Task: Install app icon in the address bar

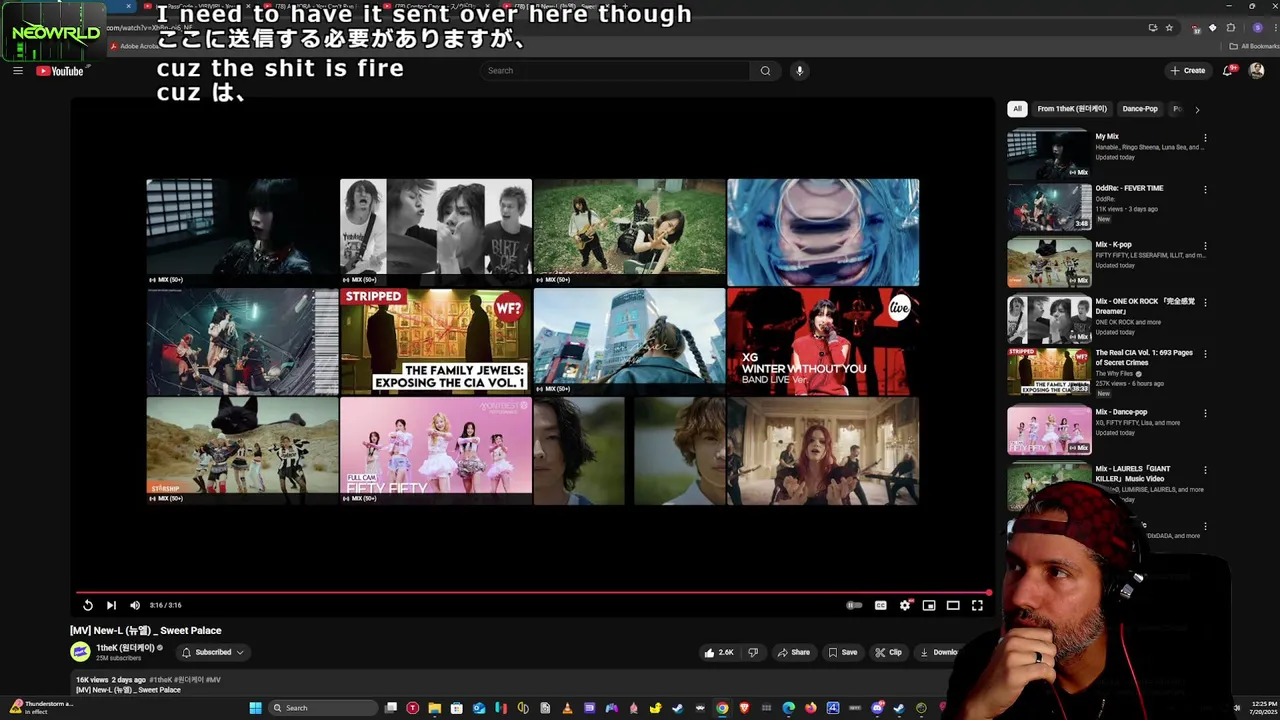Action: 1153,28
